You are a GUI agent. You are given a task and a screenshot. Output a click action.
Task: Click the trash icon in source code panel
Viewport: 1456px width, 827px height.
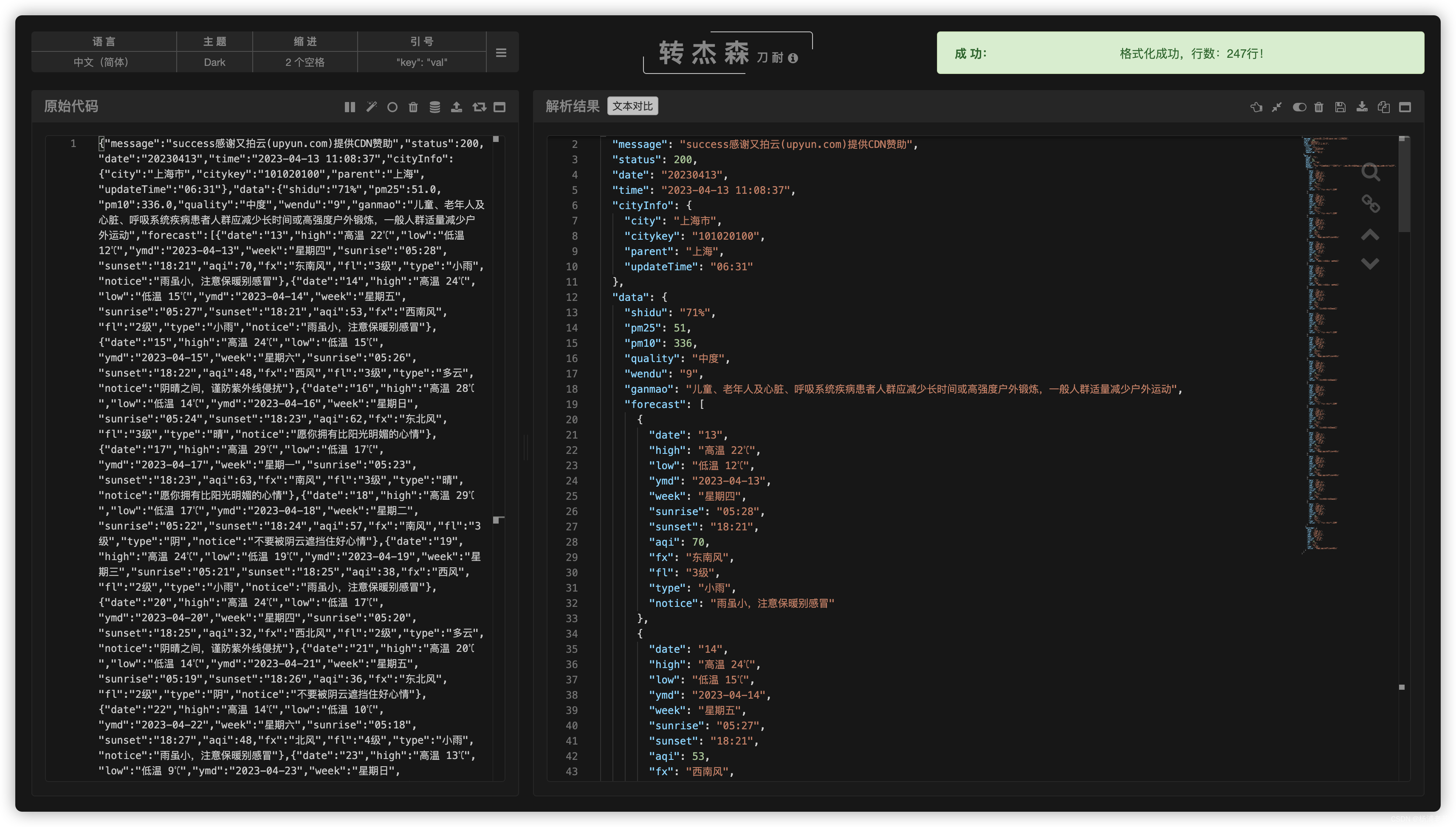(x=413, y=107)
